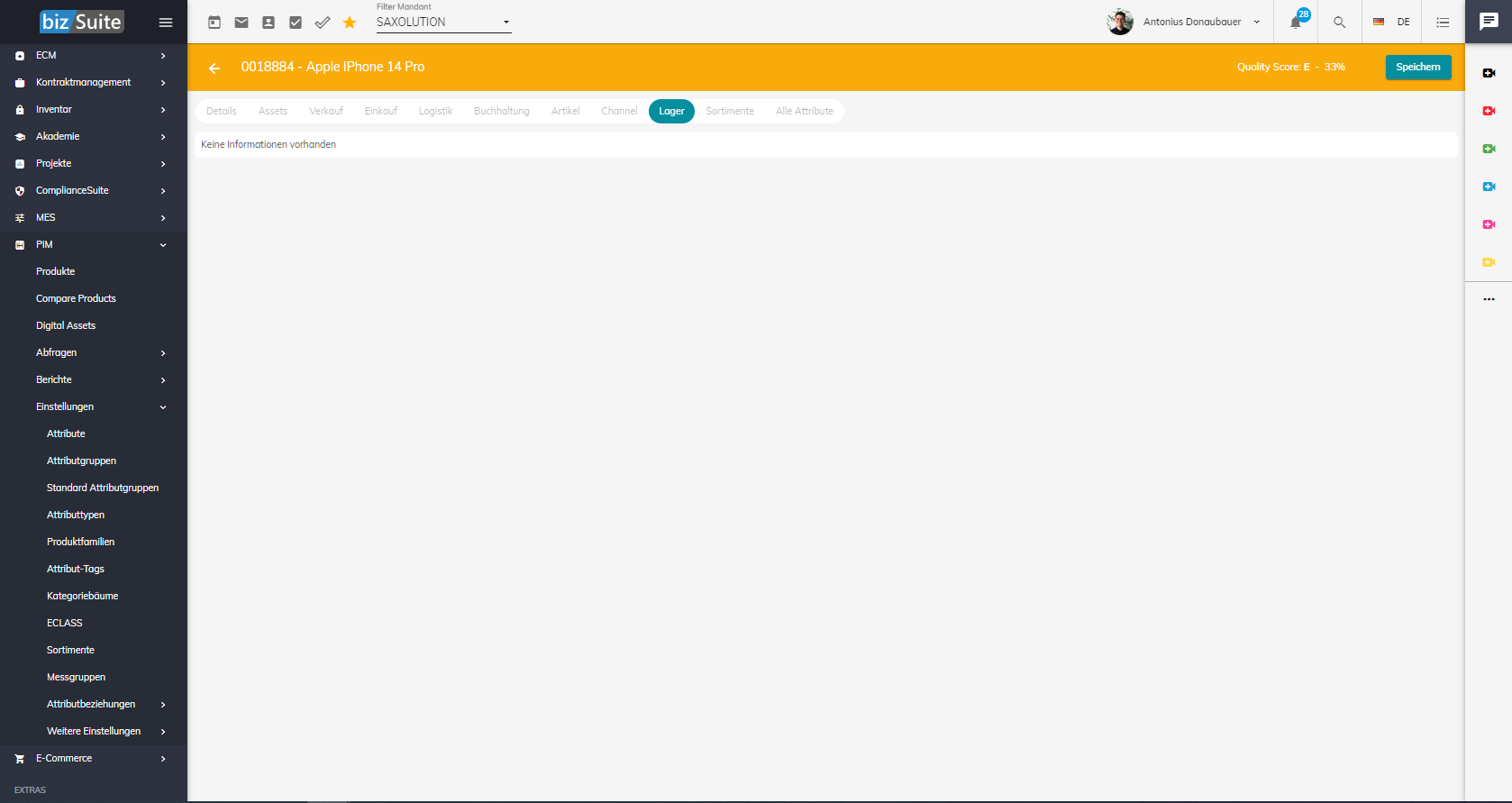This screenshot has width=1512, height=803.
Task: Click the ECM module icon
Action: click(x=20, y=56)
